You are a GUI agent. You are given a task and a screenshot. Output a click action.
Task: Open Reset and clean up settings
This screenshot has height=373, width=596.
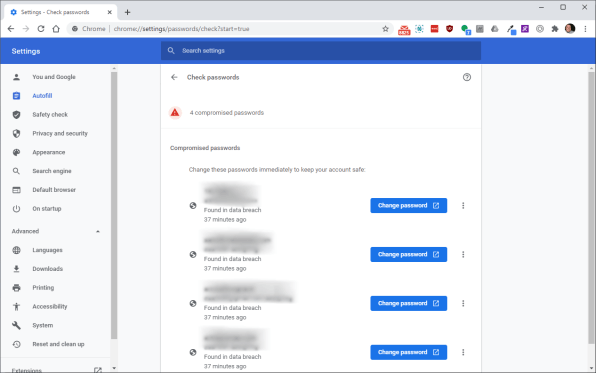59,344
